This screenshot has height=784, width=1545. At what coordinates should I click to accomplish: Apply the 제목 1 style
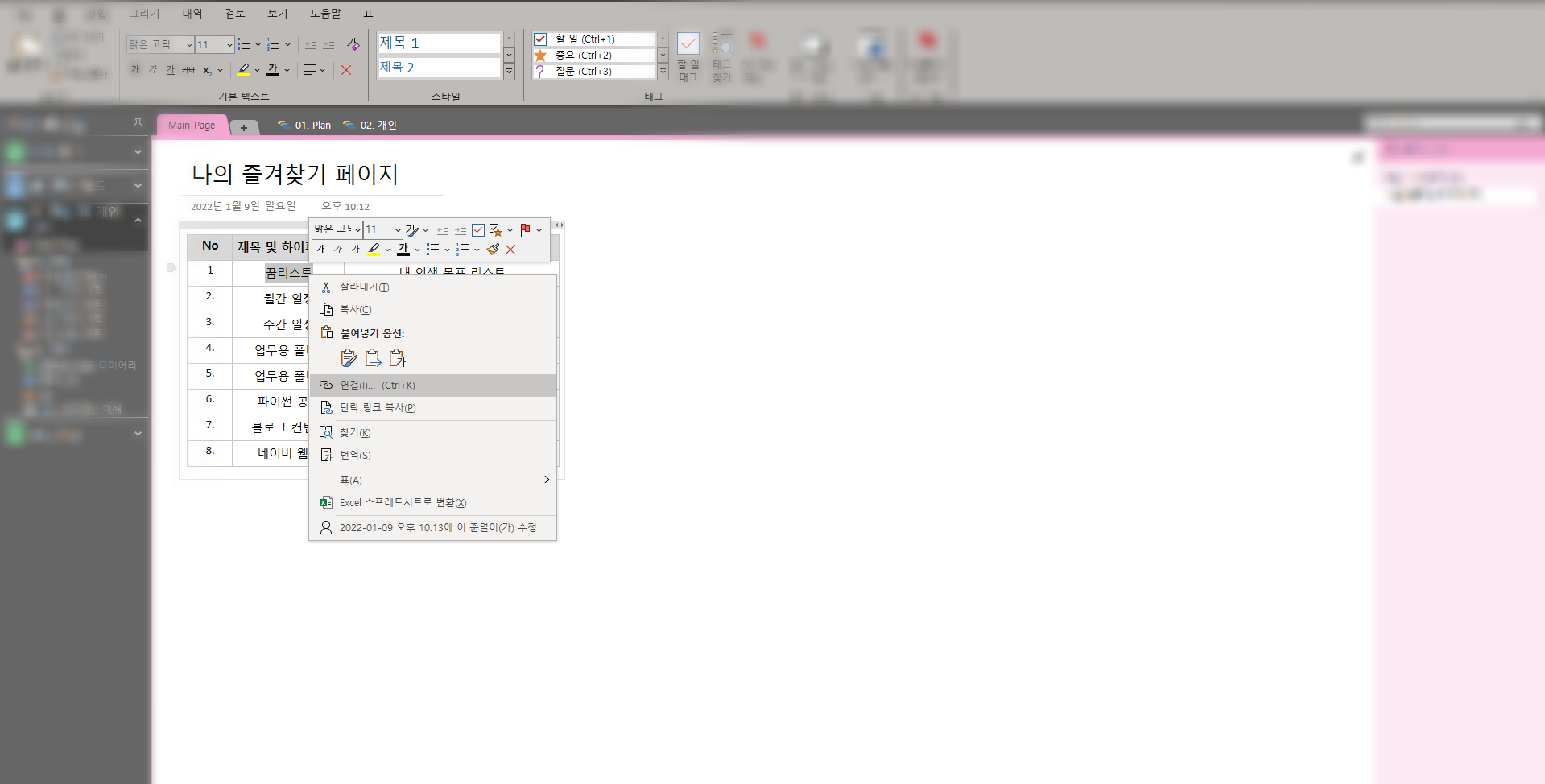coord(440,43)
